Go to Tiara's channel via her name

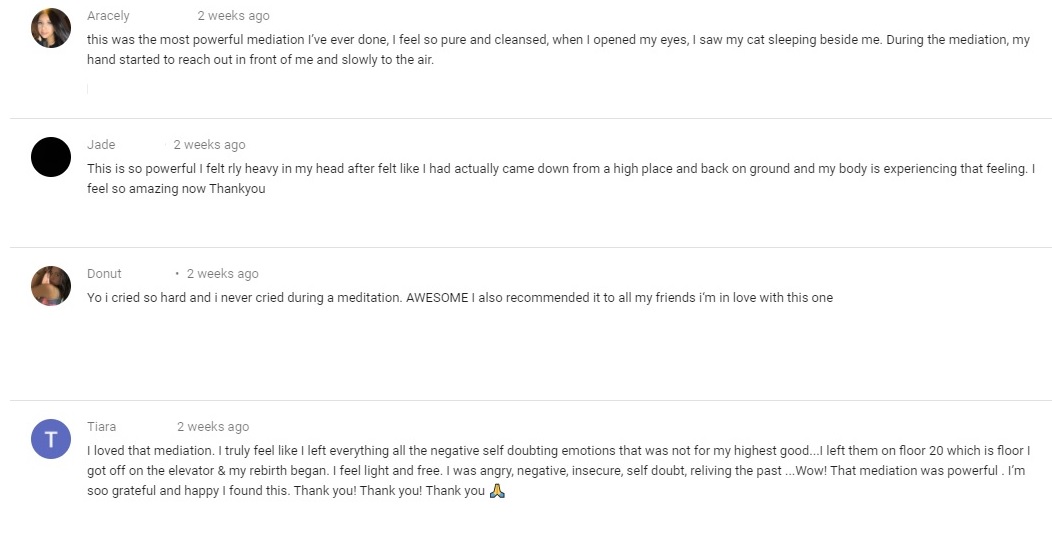tap(101, 427)
